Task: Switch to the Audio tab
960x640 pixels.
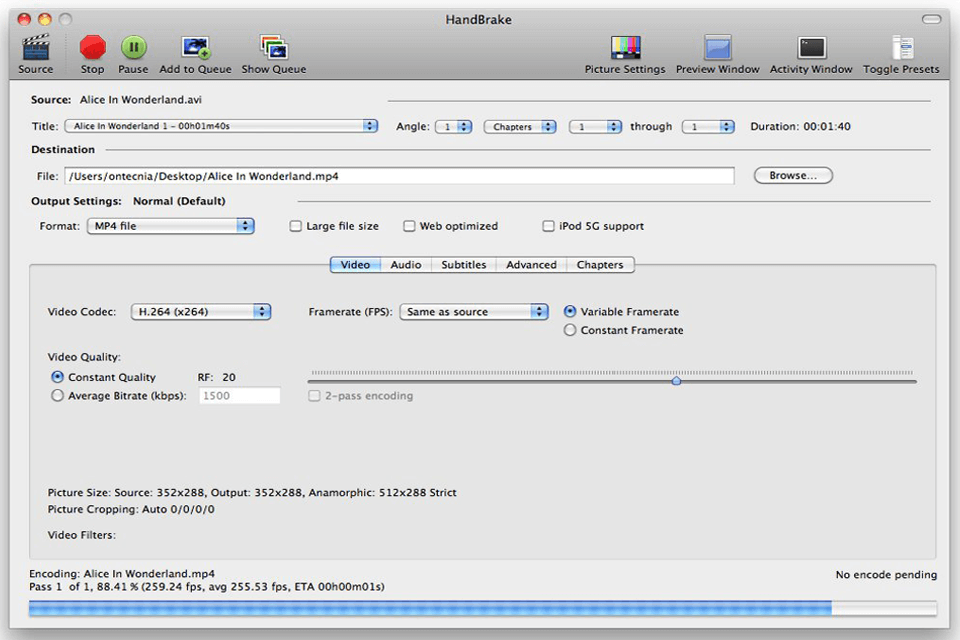Action: [405, 264]
